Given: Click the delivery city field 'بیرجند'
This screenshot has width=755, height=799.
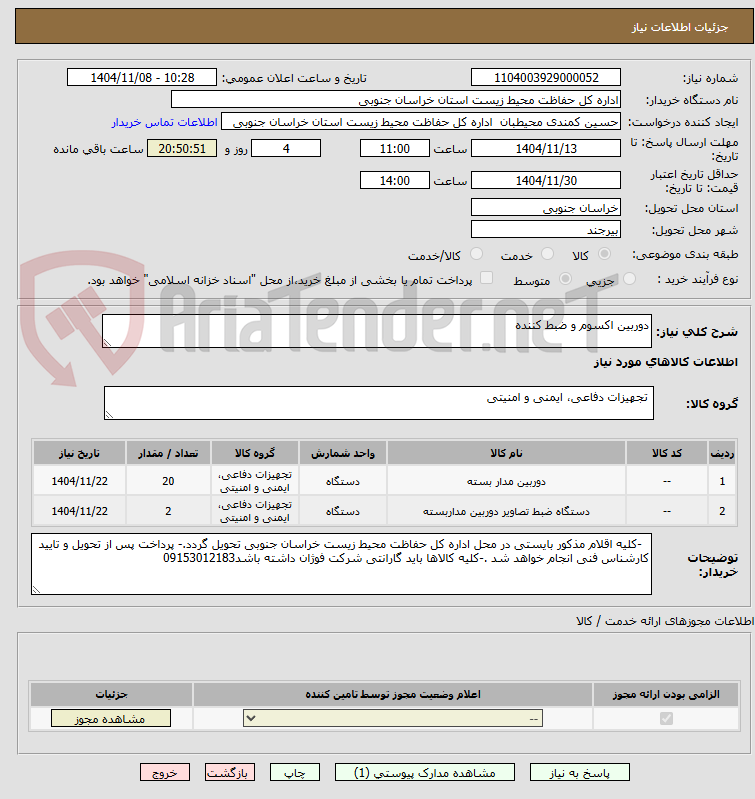Looking at the screenshot, I should coord(546,229).
